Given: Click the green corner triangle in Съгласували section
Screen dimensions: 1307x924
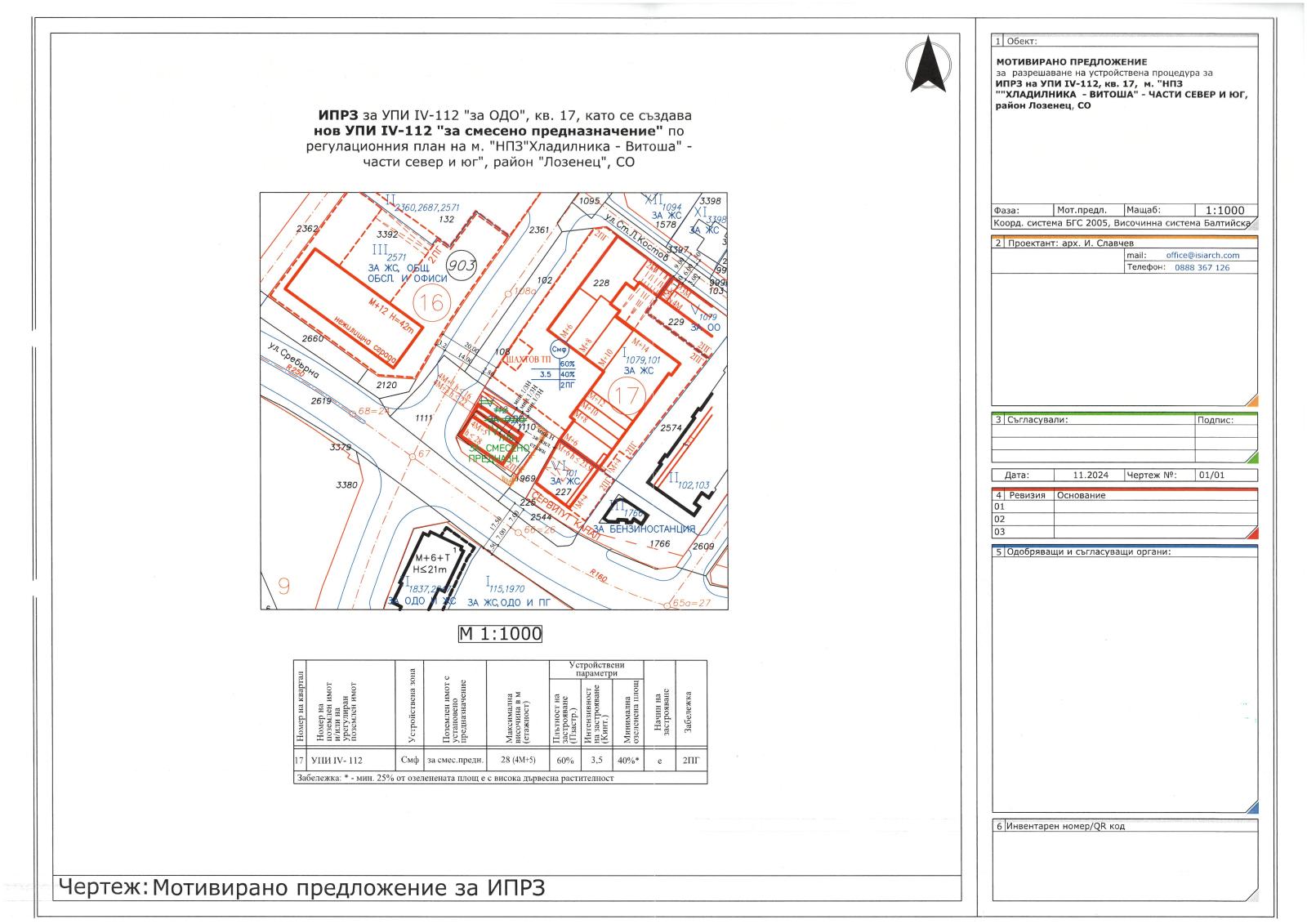Looking at the screenshot, I should (1251, 458).
